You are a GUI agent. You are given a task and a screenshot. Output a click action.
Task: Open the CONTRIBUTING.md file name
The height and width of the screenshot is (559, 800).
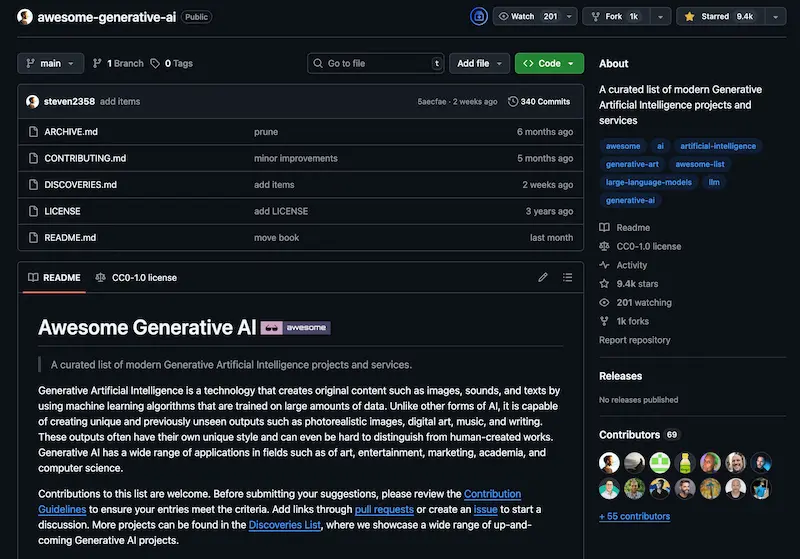tap(85, 158)
